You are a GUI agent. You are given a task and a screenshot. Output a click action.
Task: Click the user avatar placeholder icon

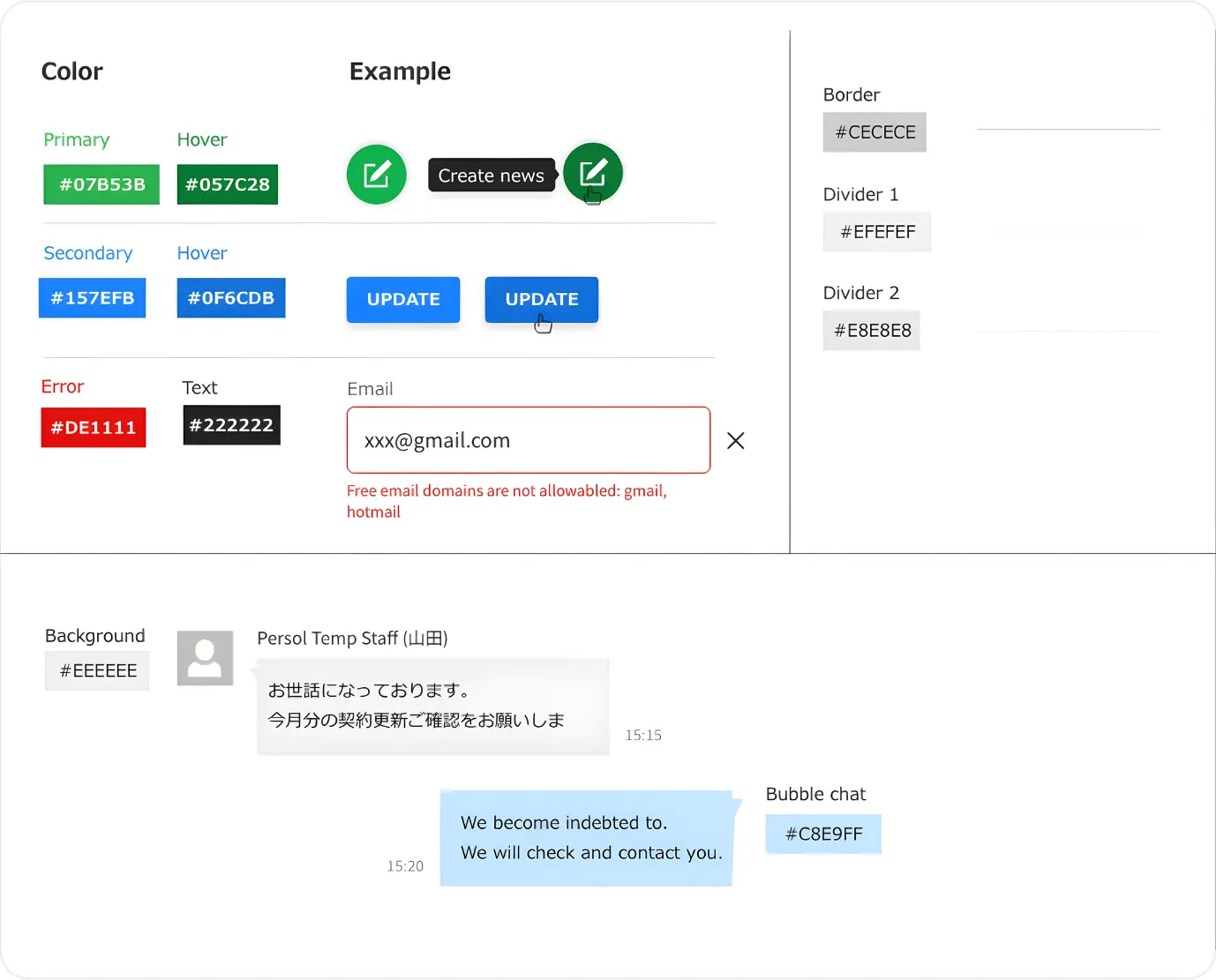[x=205, y=658]
